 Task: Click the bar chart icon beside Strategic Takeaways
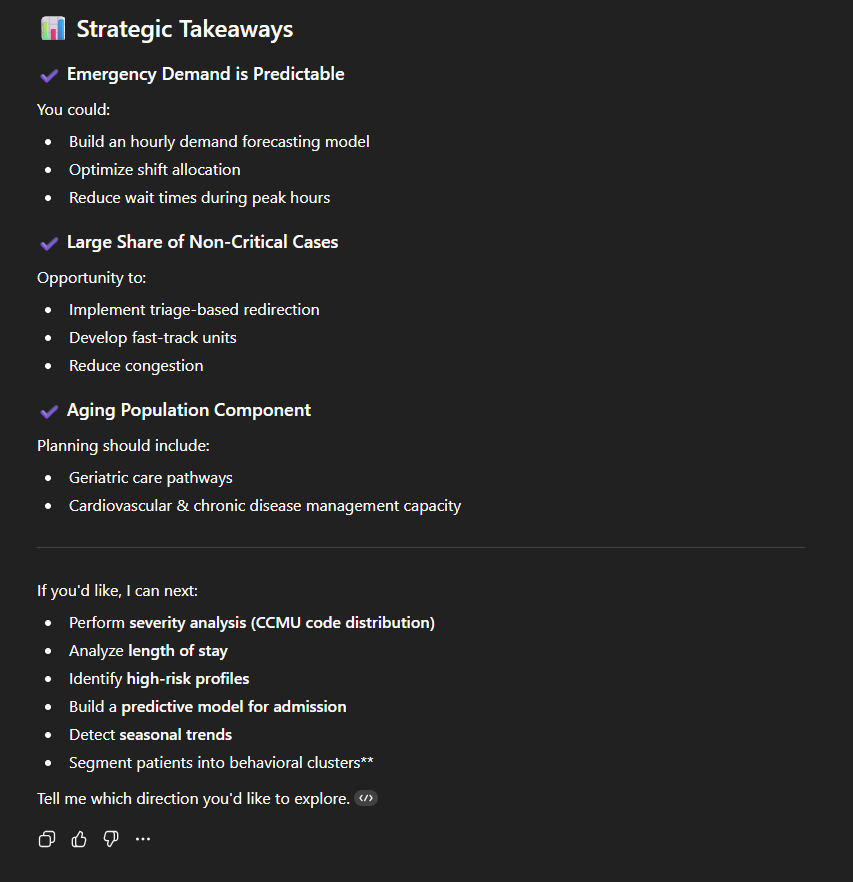[52, 29]
